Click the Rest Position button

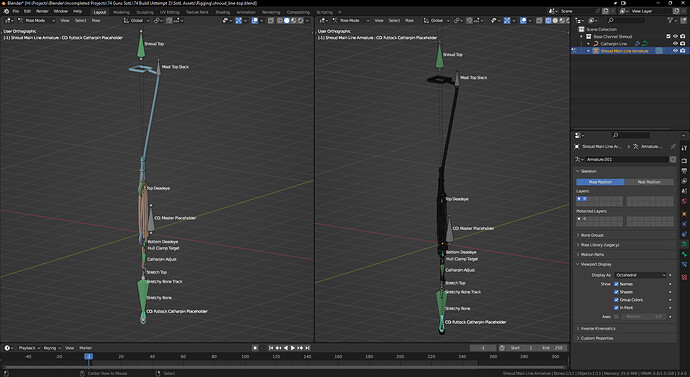(649, 182)
